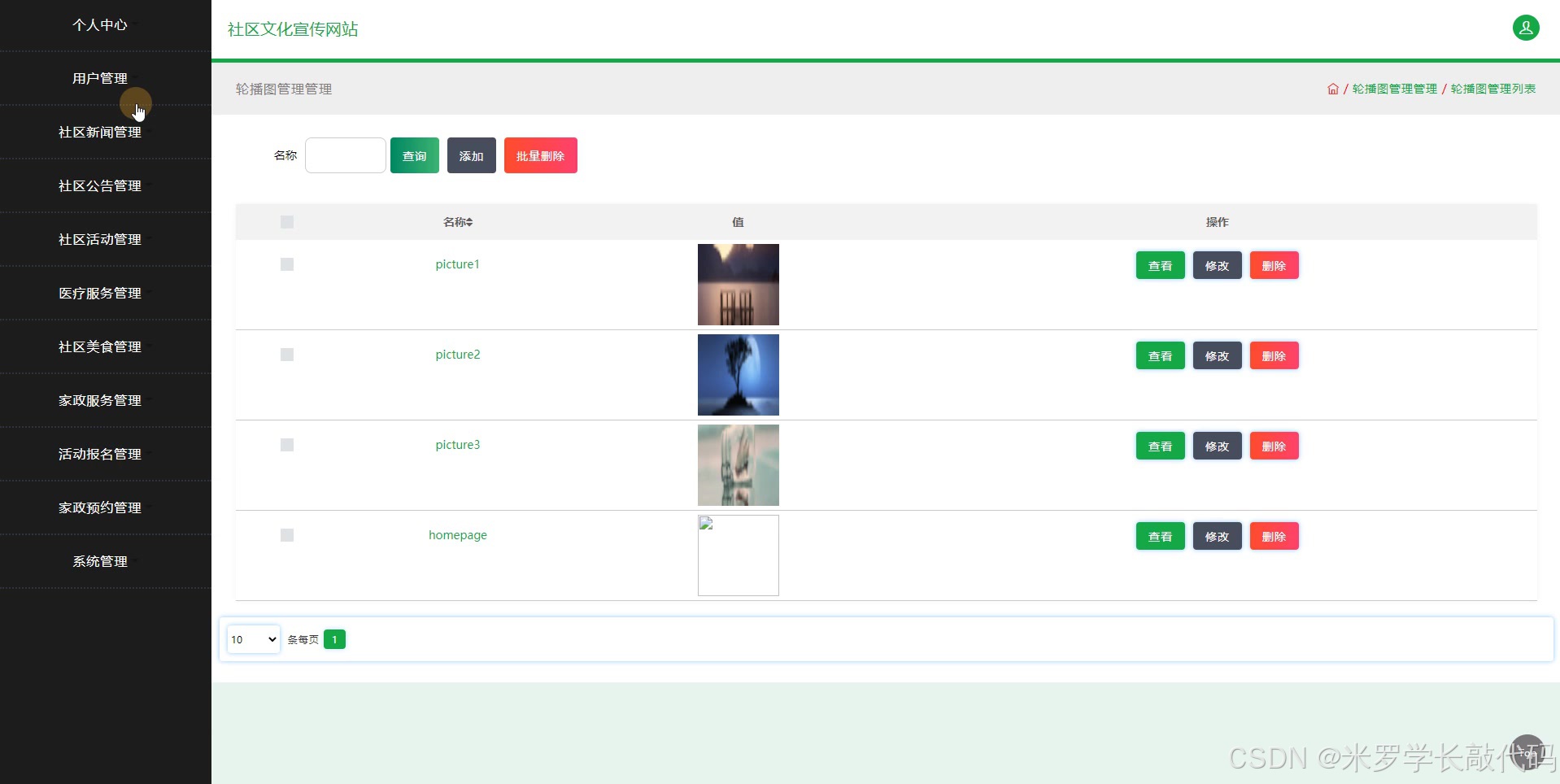Click the 添加 button
The width and height of the screenshot is (1560, 784).
click(x=472, y=155)
